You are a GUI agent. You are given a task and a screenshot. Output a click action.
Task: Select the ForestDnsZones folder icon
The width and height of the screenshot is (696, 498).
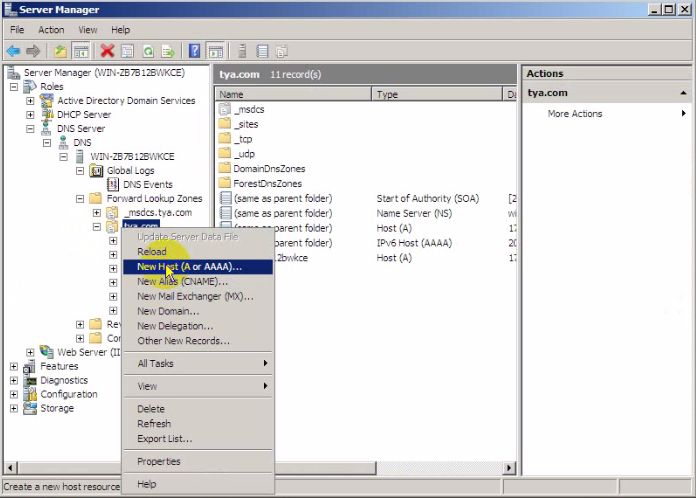[x=225, y=183]
